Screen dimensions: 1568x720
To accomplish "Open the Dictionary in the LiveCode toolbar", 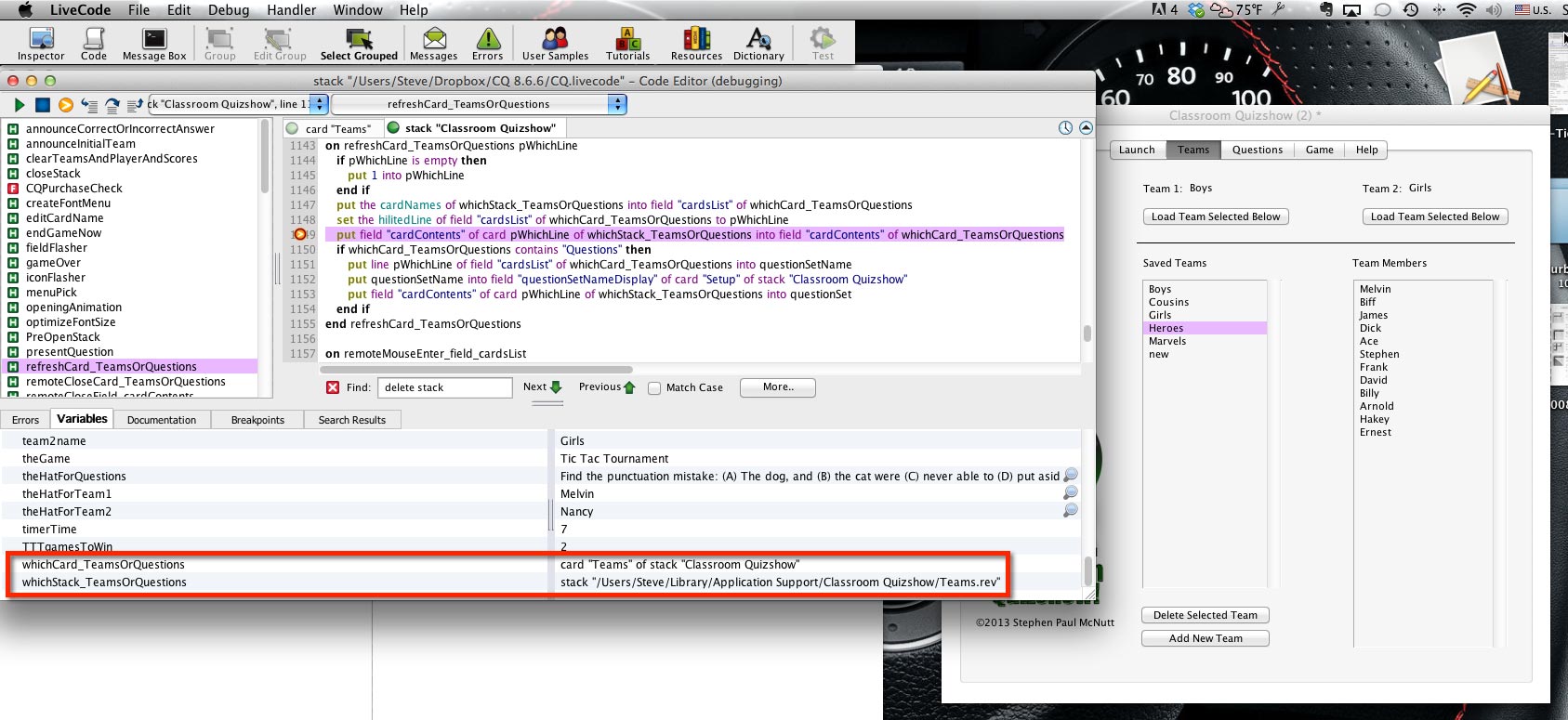I will 758,44.
